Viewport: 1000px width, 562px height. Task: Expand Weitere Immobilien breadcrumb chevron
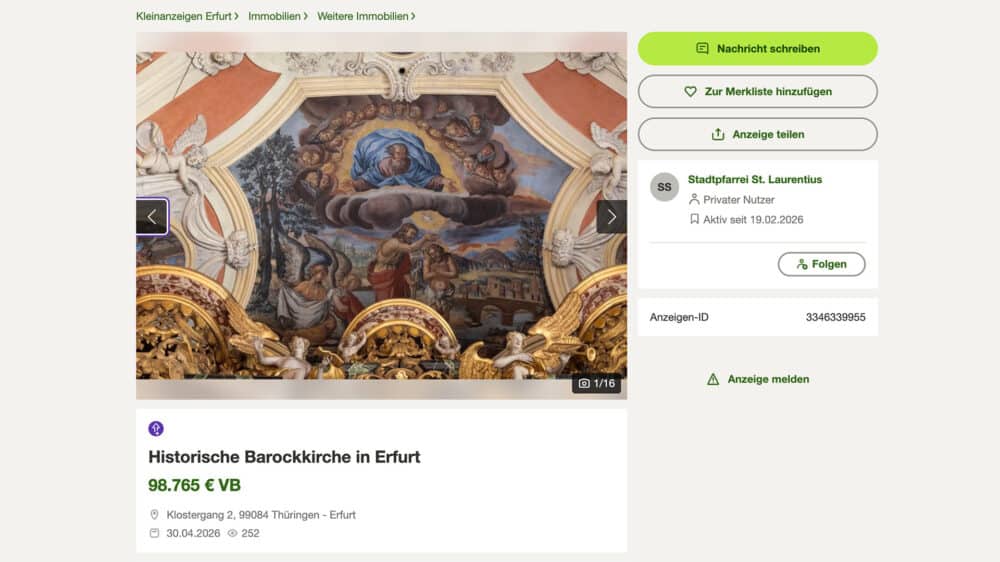[x=413, y=16]
